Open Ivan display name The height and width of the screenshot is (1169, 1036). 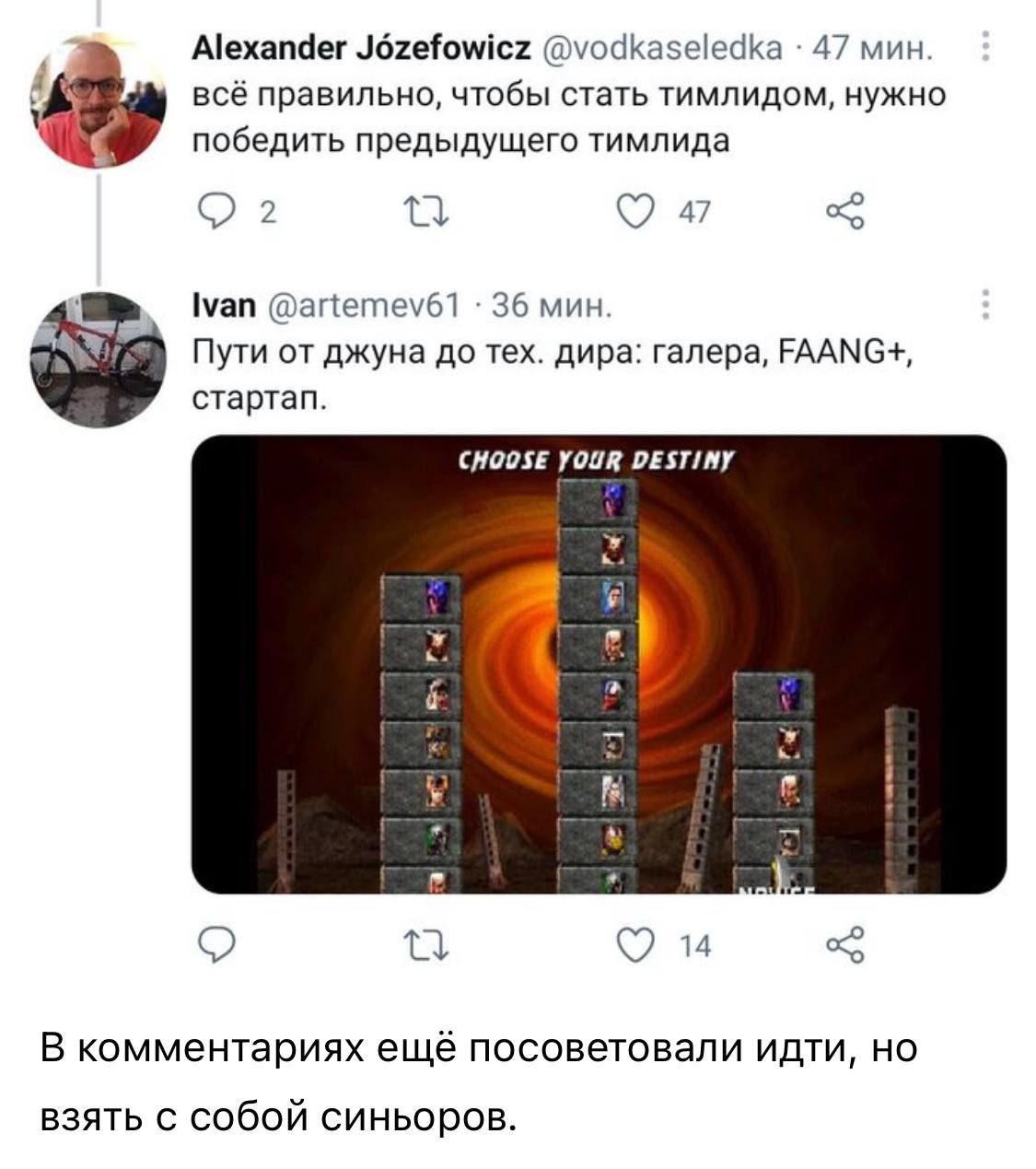(224, 305)
